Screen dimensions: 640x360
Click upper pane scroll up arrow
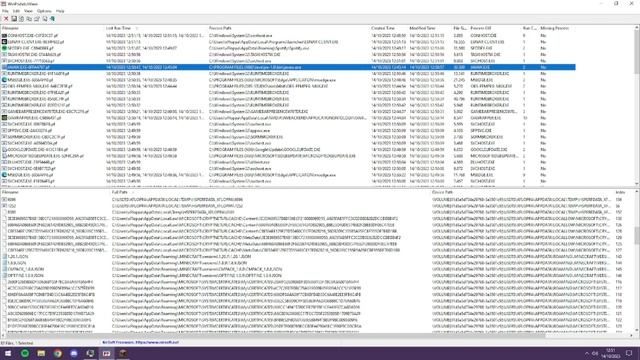(636, 28)
